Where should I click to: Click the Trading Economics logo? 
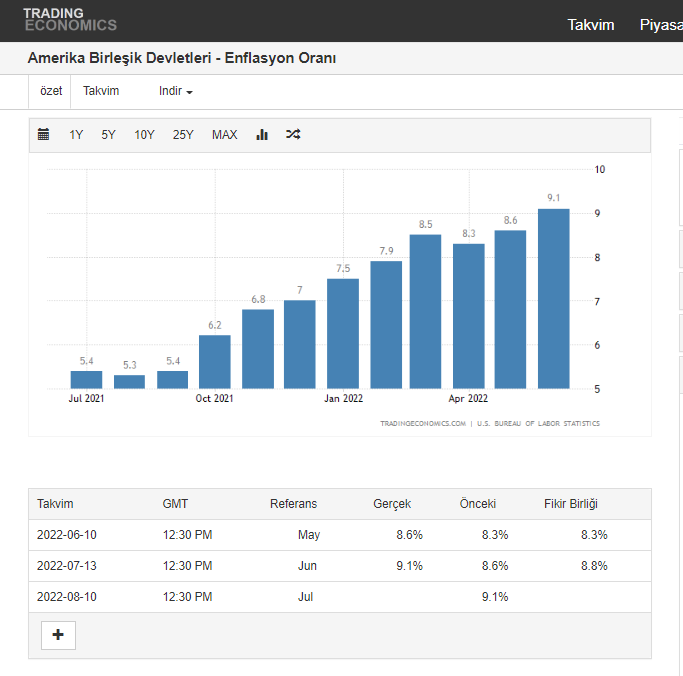[70, 20]
